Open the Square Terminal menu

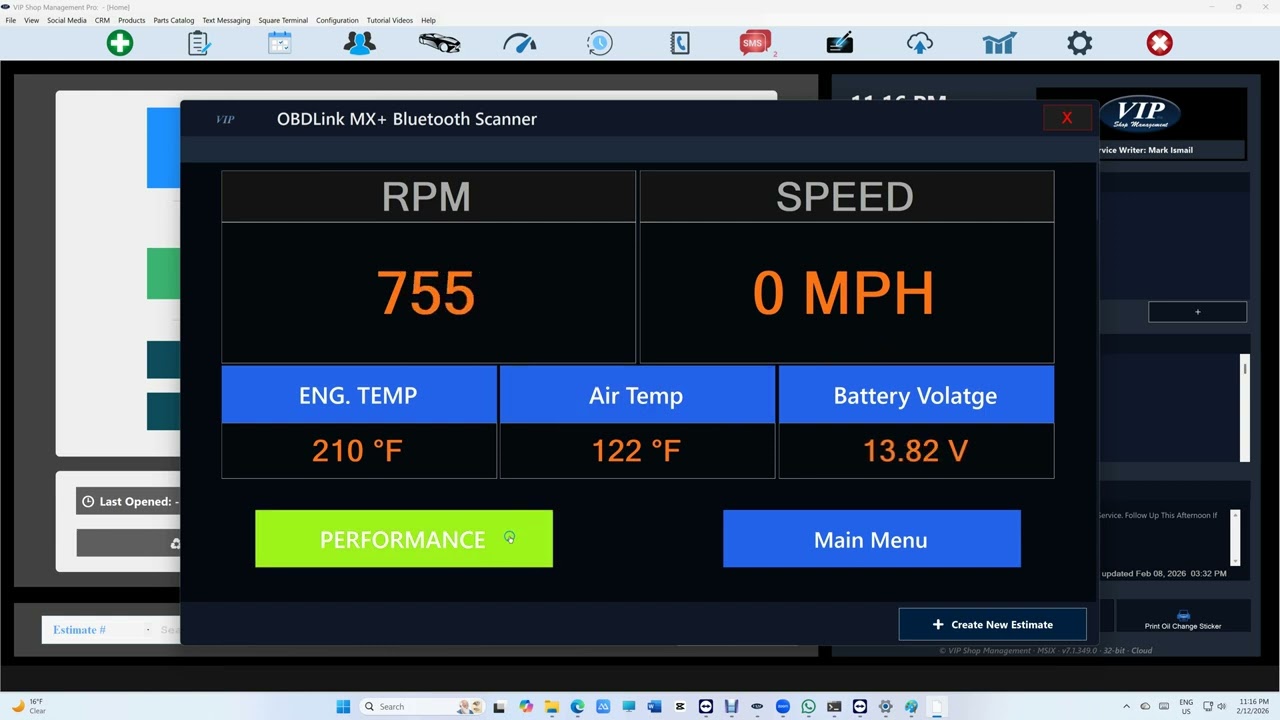tap(283, 20)
